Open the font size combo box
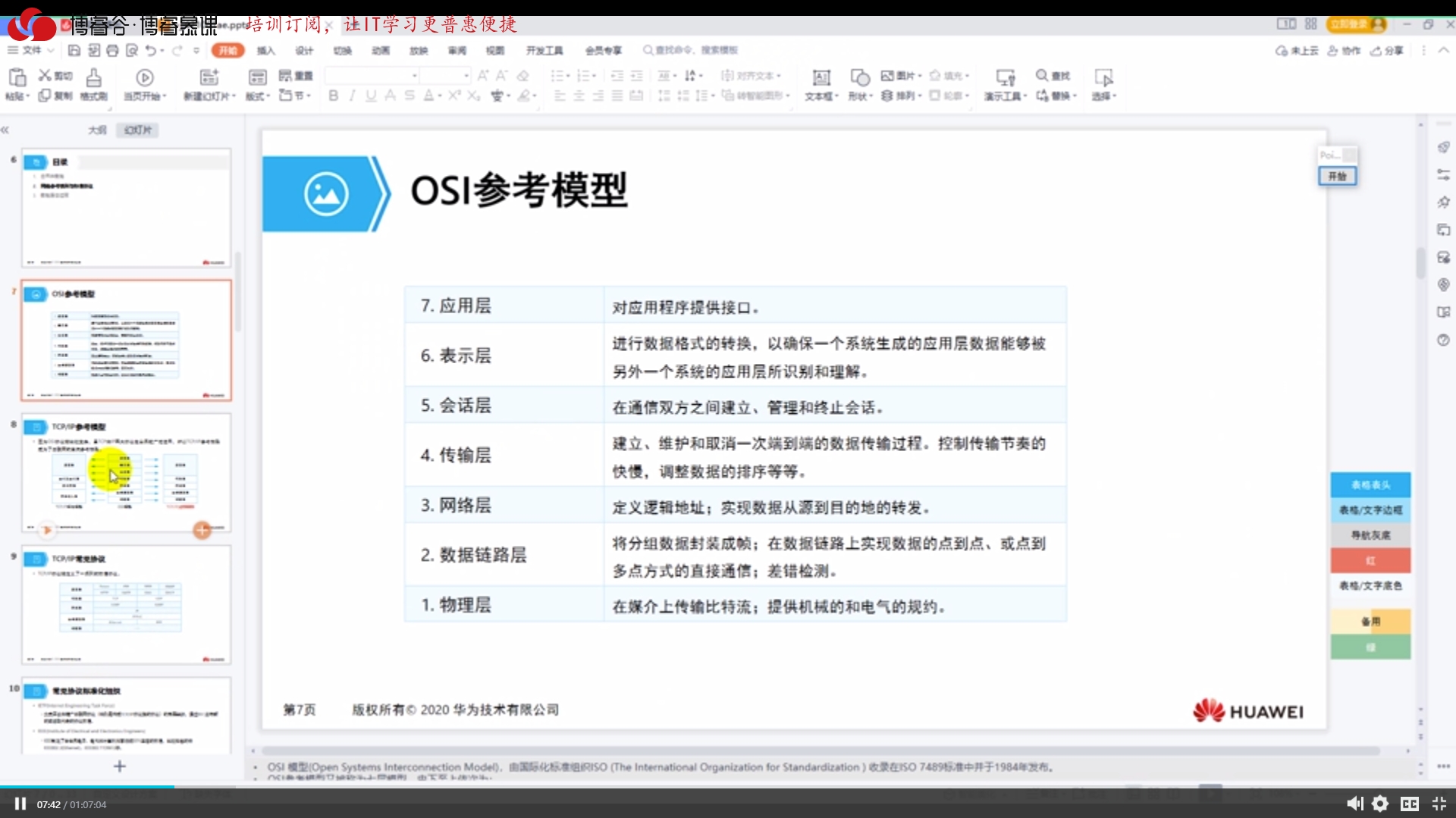This screenshot has height=818, width=1456. (x=445, y=75)
